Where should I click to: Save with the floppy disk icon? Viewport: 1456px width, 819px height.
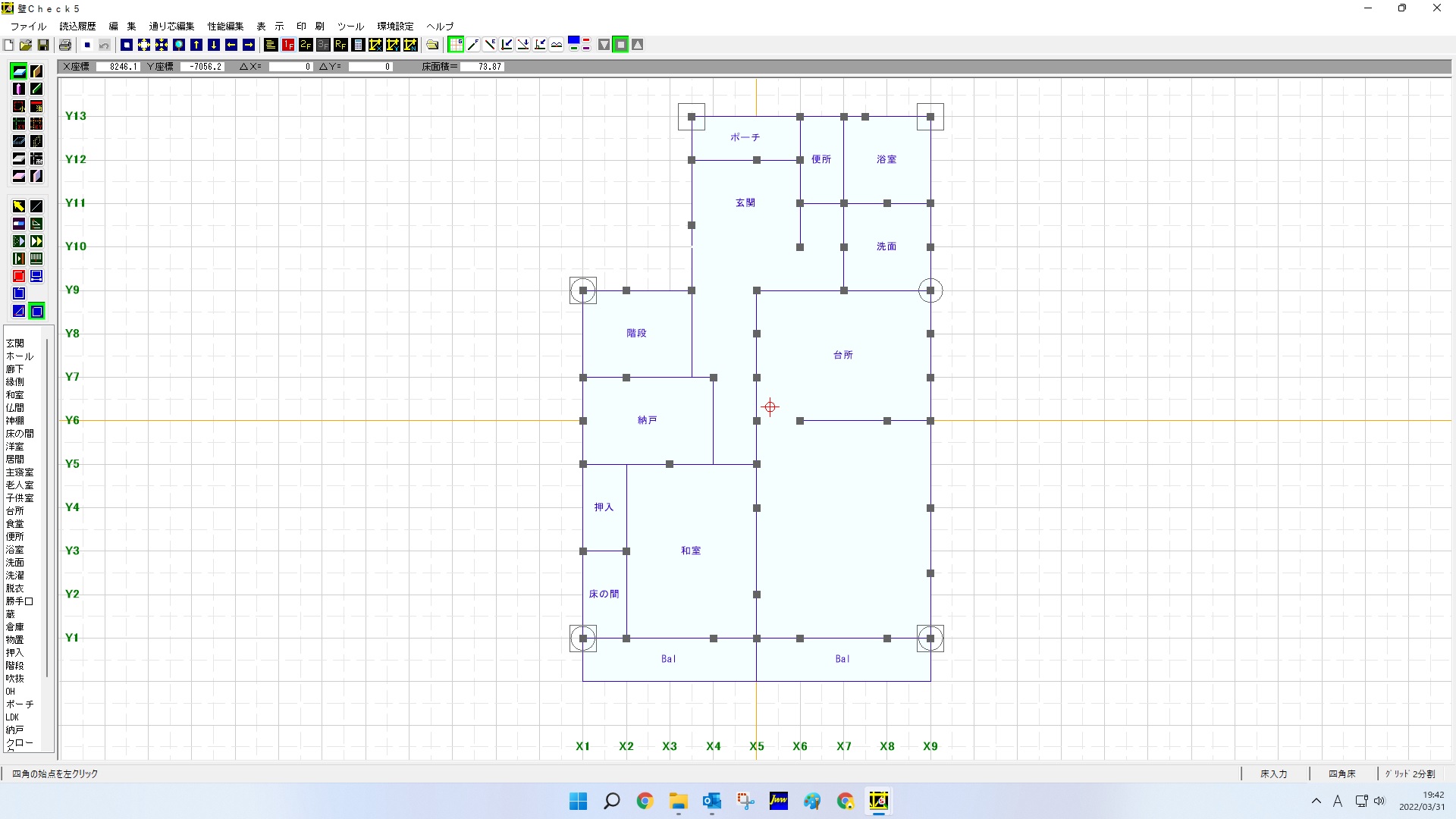tap(43, 45)
